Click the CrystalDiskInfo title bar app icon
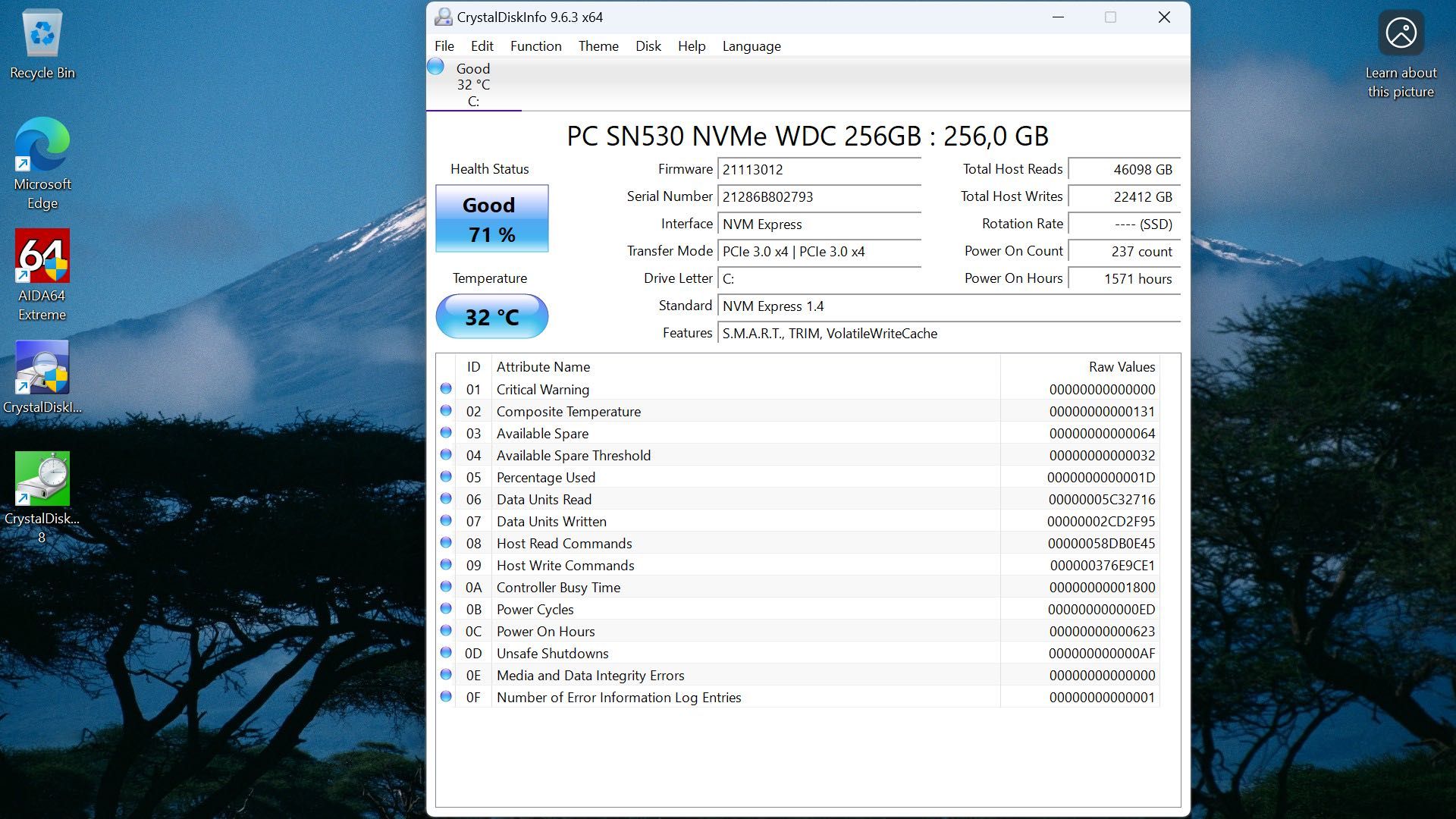This screenshot has height=819, width=1456. pos(444,17)
